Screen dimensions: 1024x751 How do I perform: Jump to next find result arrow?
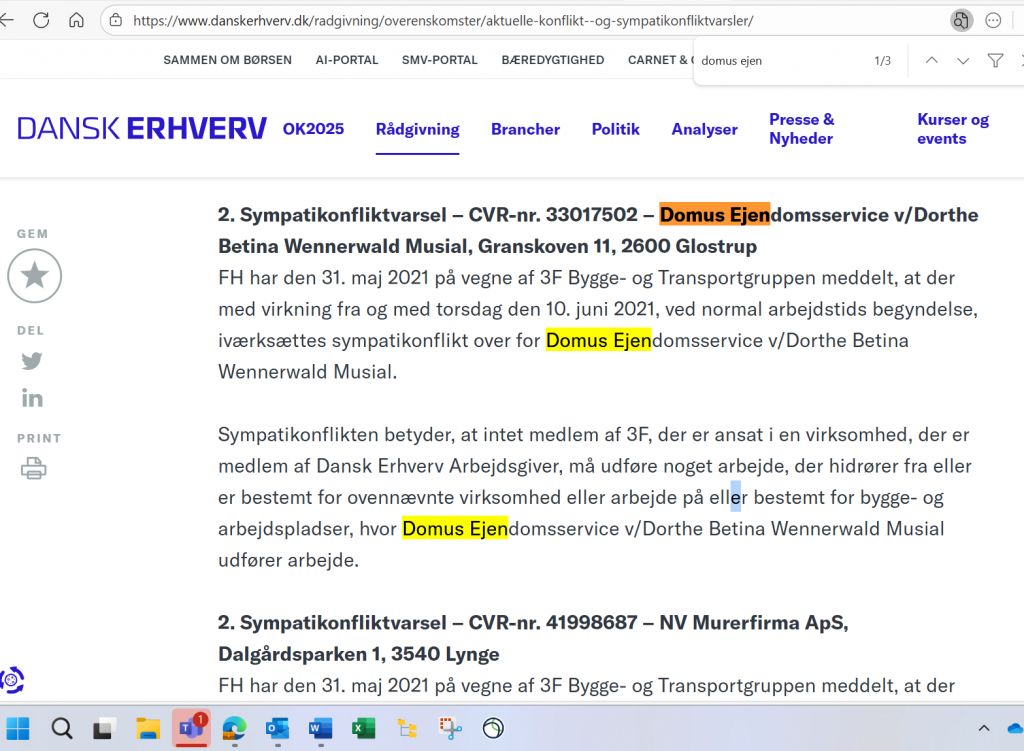[x=963, y=61]
